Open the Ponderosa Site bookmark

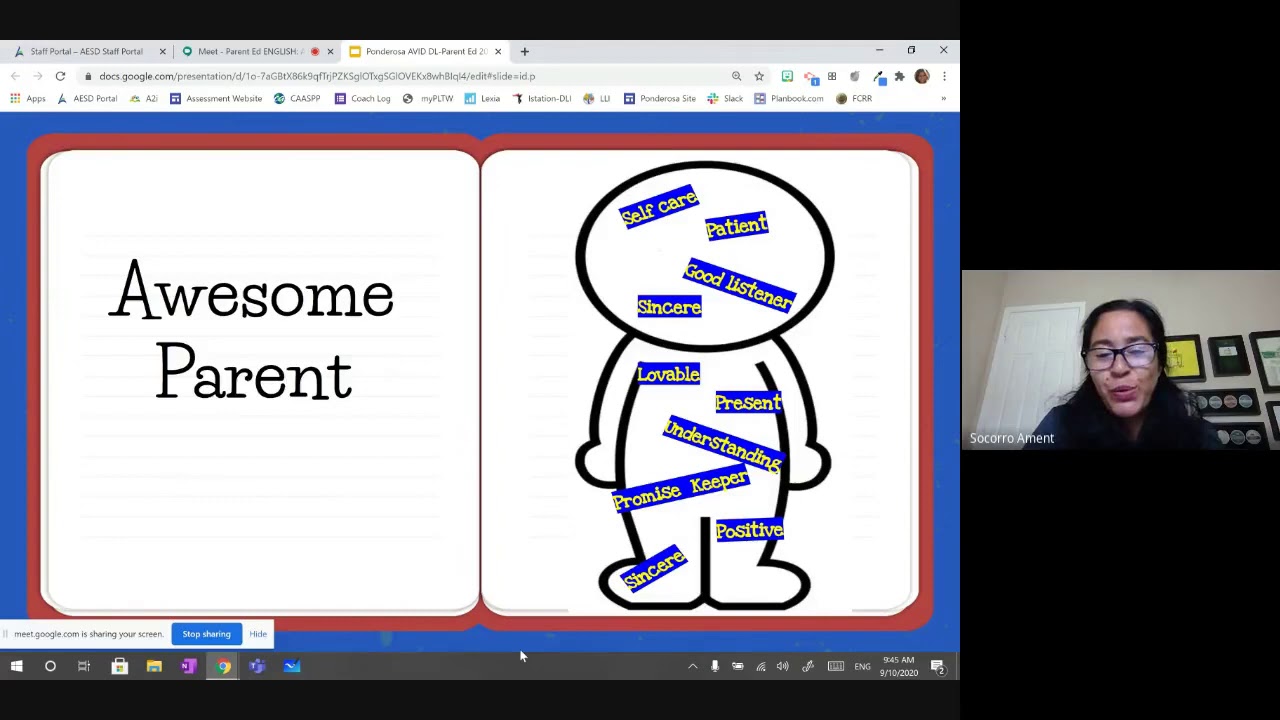click(660, 98)
